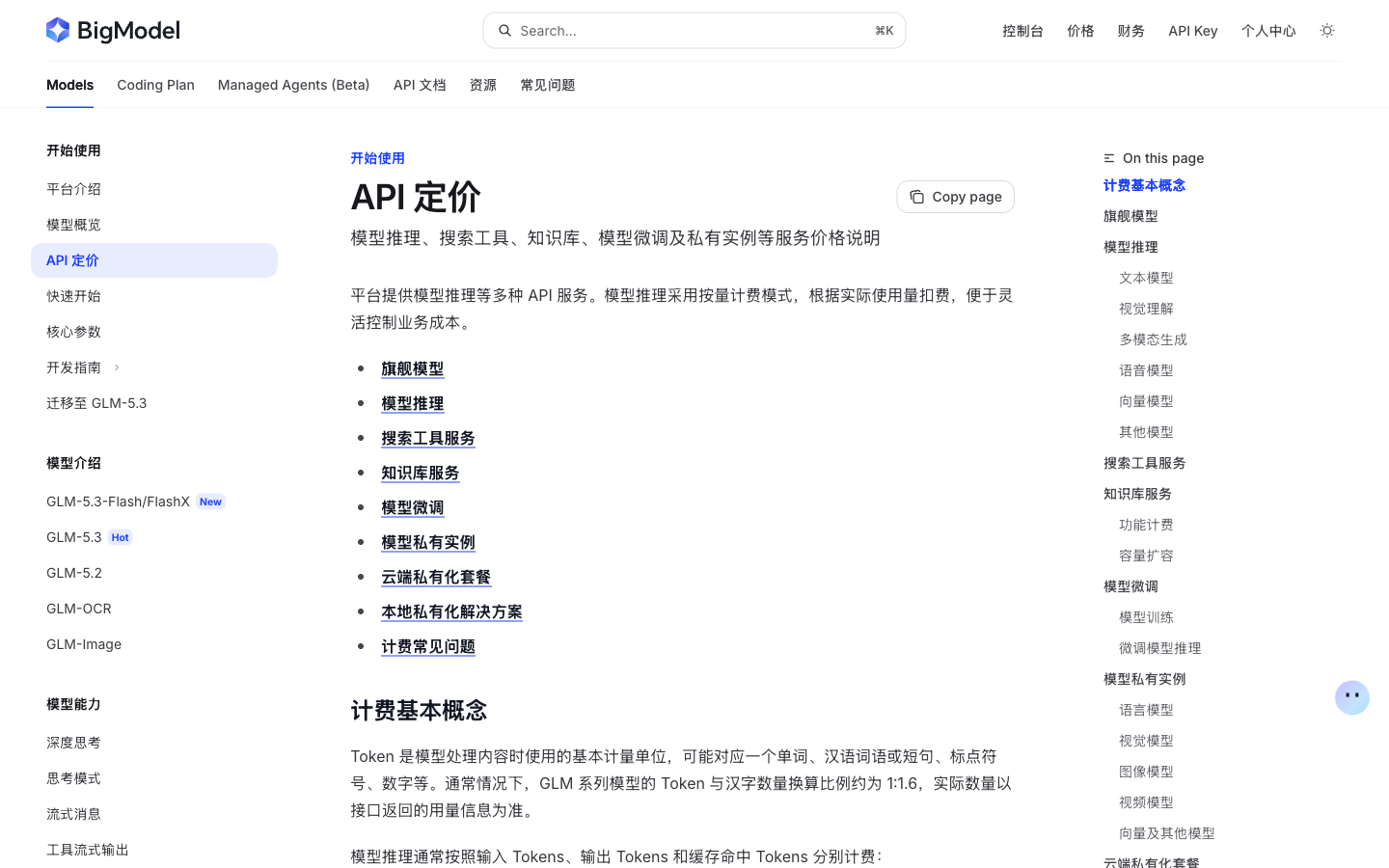Open 财务 in the top navigation
Viewport: 1389px width, 868px height.
point(1130,31)
